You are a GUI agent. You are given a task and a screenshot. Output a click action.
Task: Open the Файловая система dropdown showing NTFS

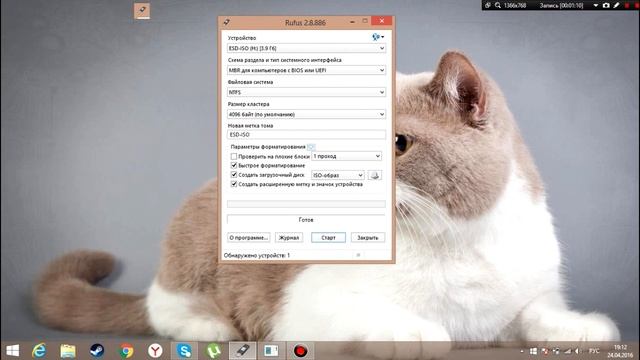point(306,92)
